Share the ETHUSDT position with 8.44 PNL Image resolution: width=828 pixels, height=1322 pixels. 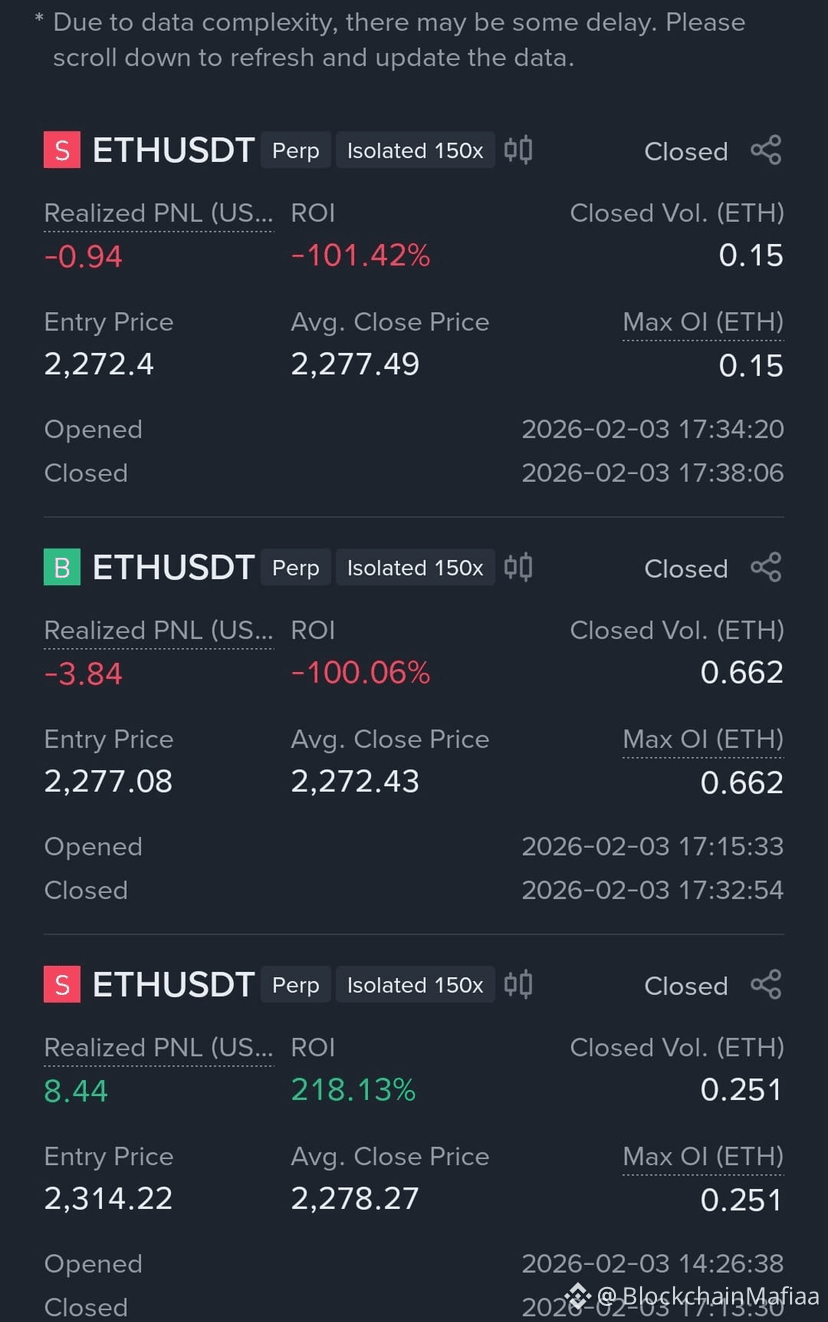click(x=766, y=985)
